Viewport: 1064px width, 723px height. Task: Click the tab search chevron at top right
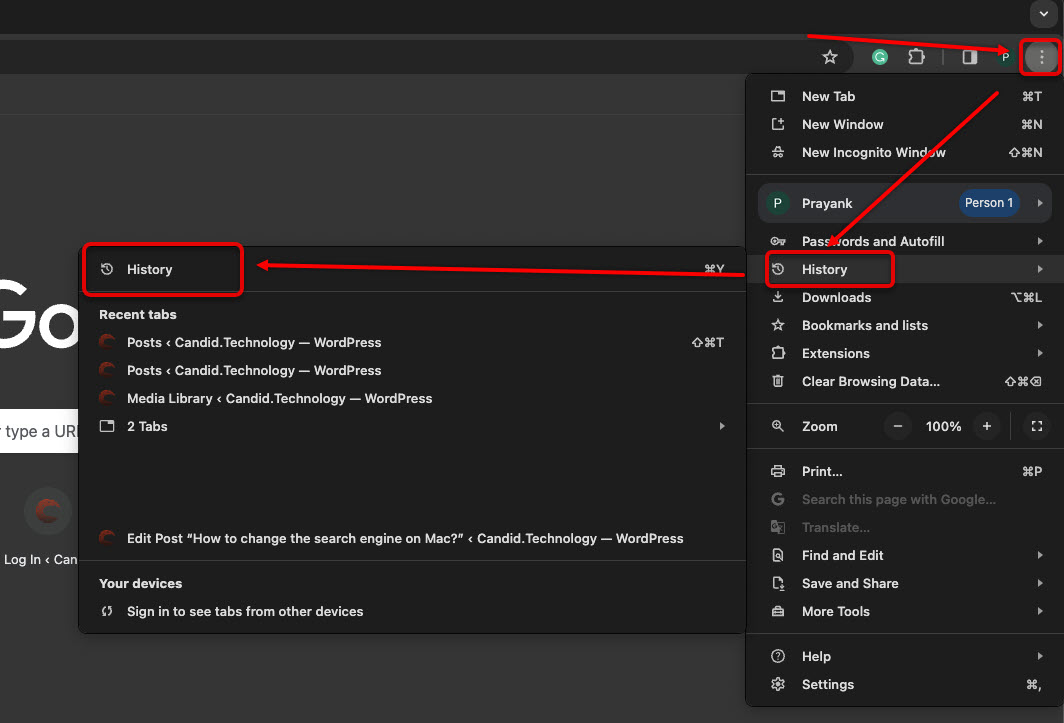tap(1043, 14)
